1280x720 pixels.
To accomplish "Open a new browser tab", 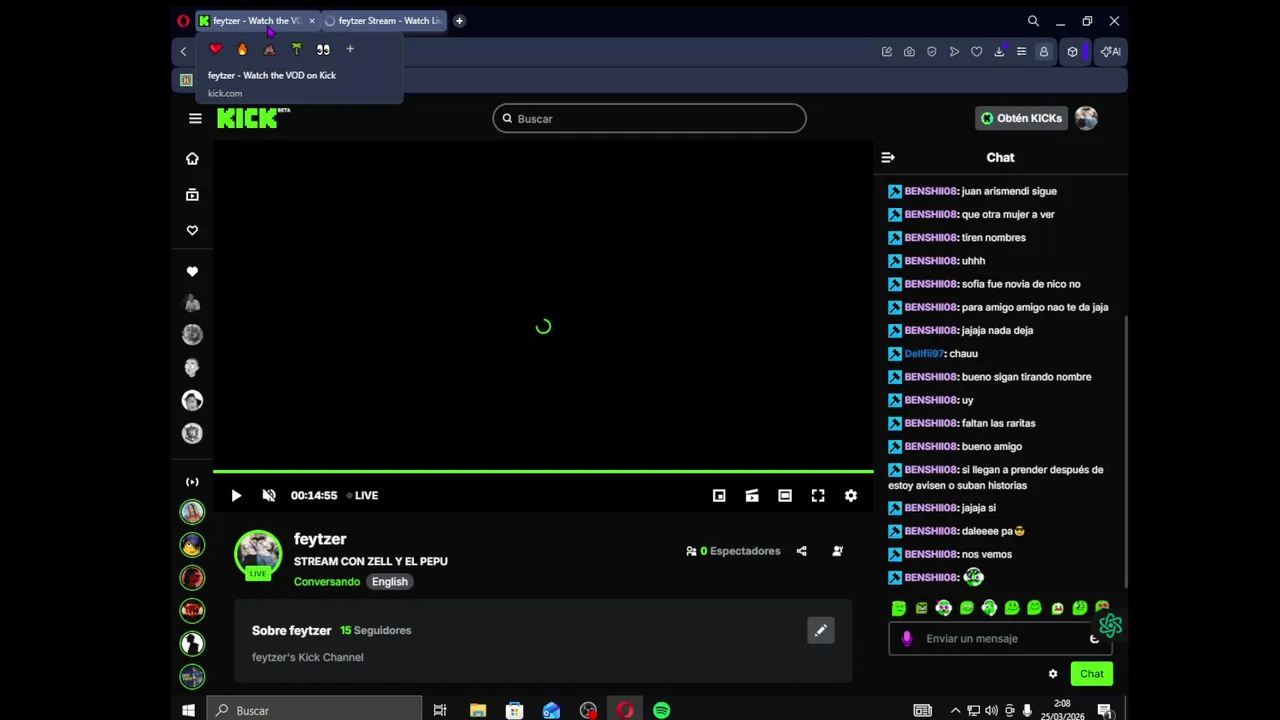I will pos(459,20).
